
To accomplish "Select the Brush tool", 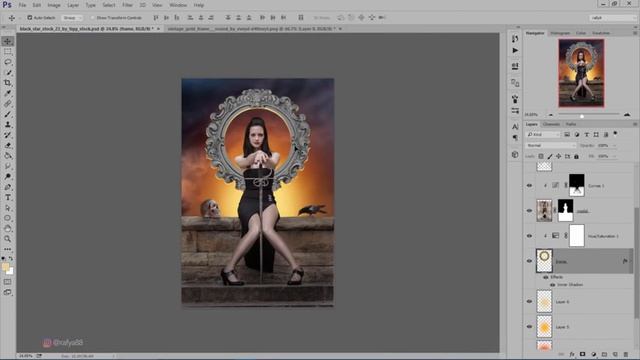I will coord(8,114).
